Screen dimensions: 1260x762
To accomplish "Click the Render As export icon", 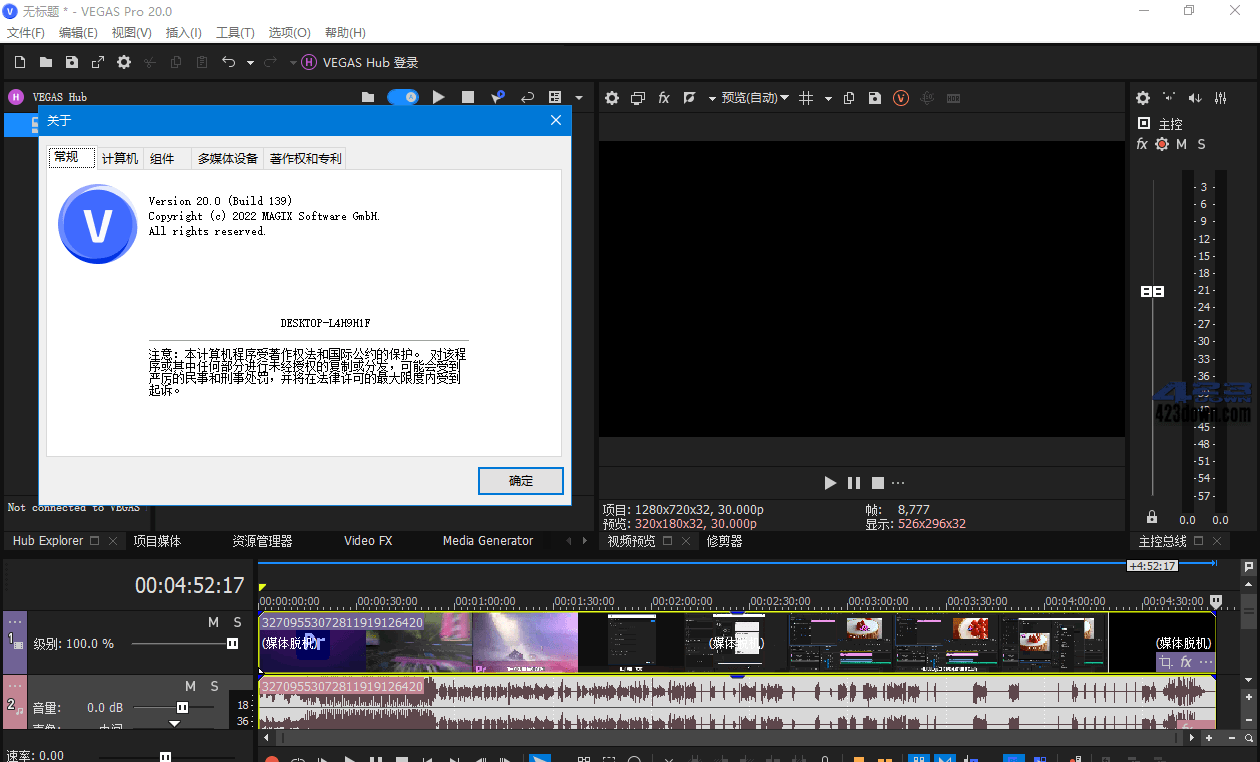I will click(x=97, y=62).
